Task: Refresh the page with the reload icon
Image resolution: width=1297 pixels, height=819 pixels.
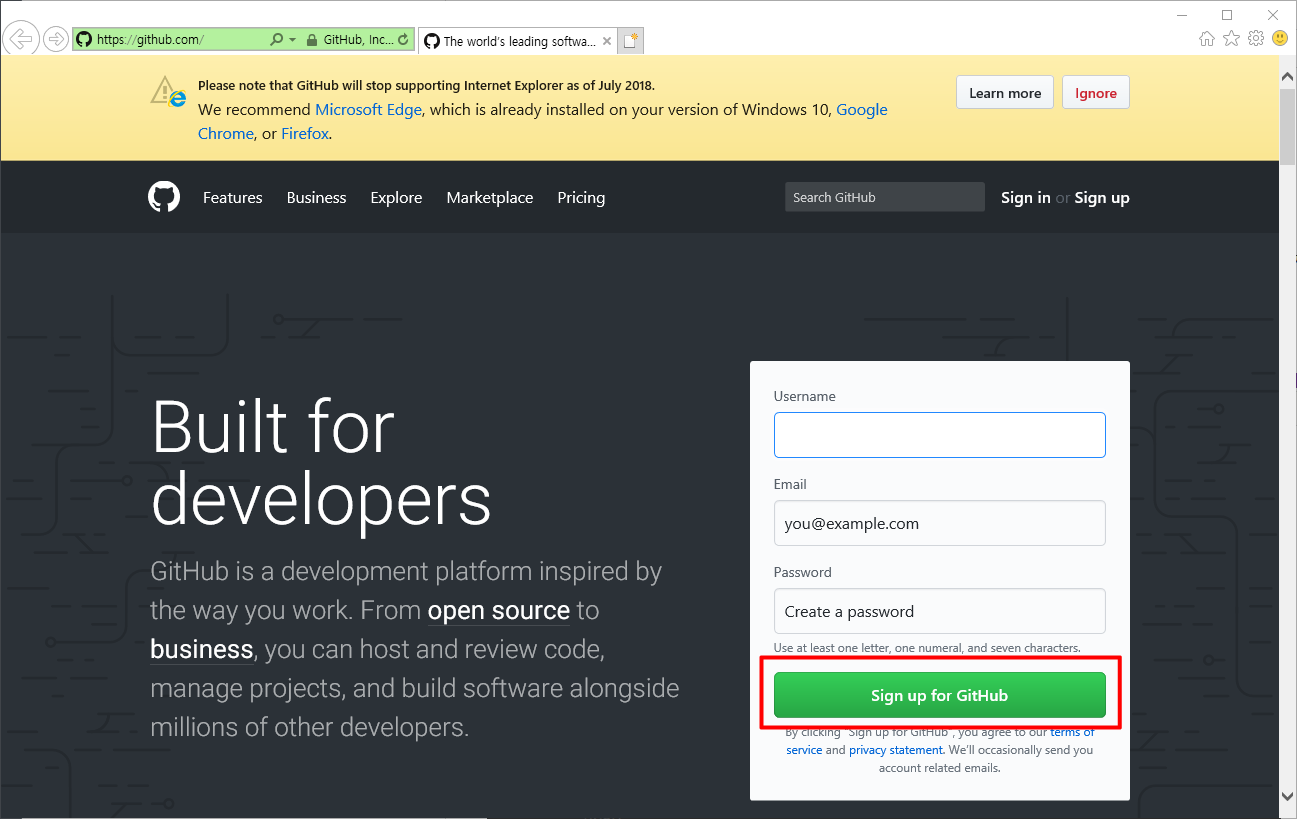Action: tap(403, 40)
